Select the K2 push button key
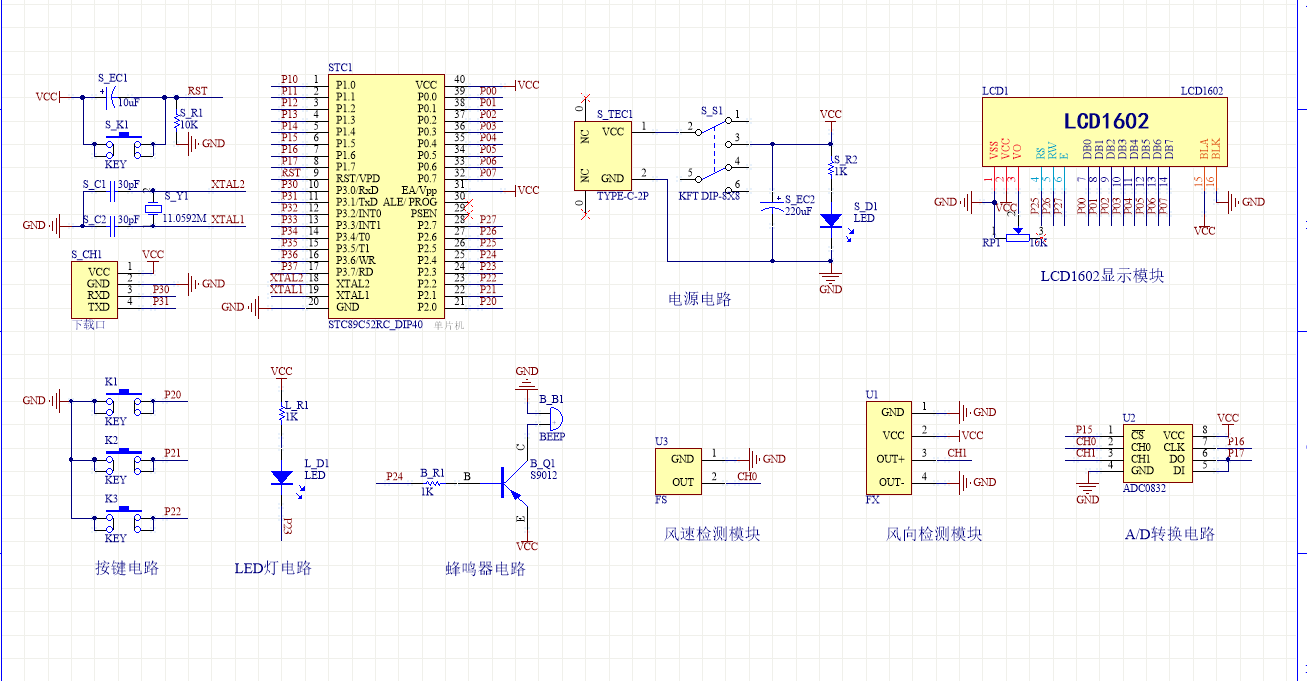 point(123,461)
